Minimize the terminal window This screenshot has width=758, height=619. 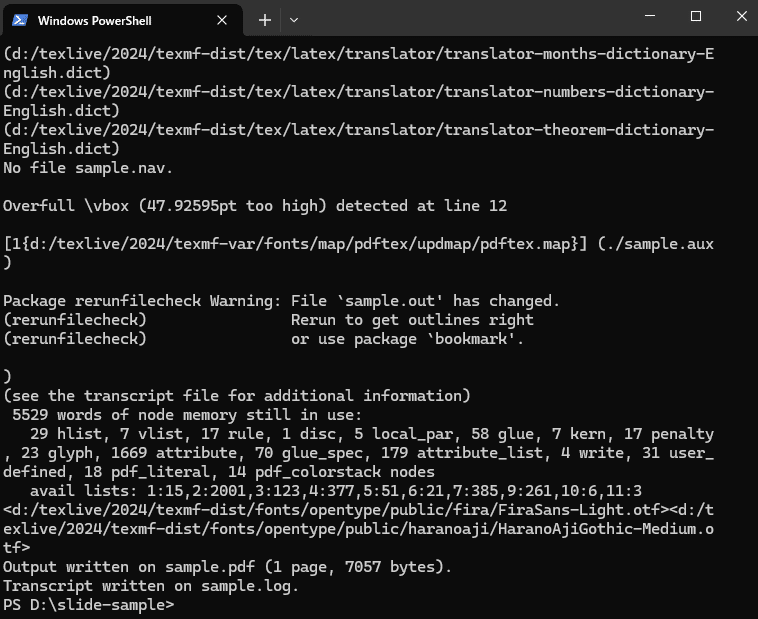[650, 16]
